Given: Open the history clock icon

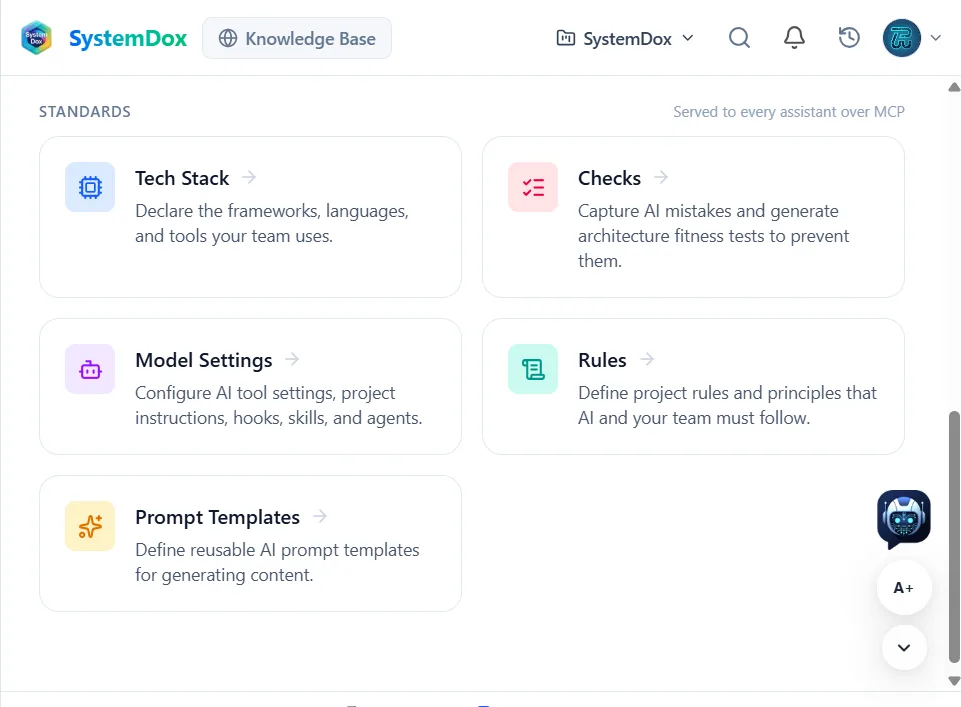Looking at the screenshot, I should click(x=849, y=38).
